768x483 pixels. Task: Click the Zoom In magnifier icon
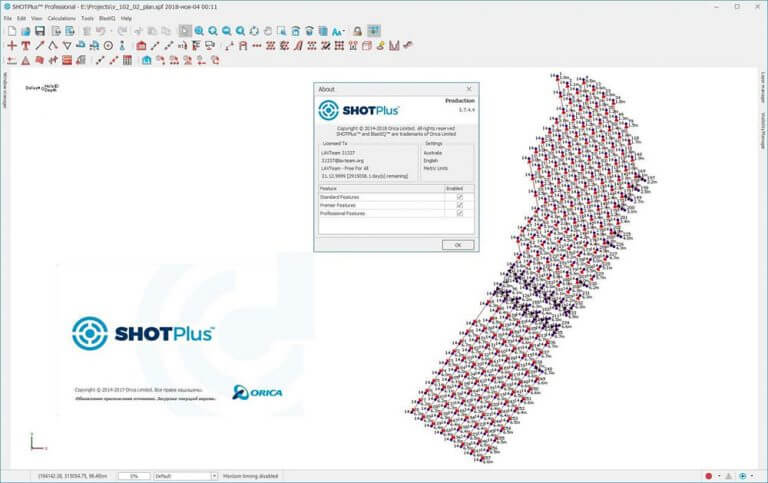pos(199,31)
